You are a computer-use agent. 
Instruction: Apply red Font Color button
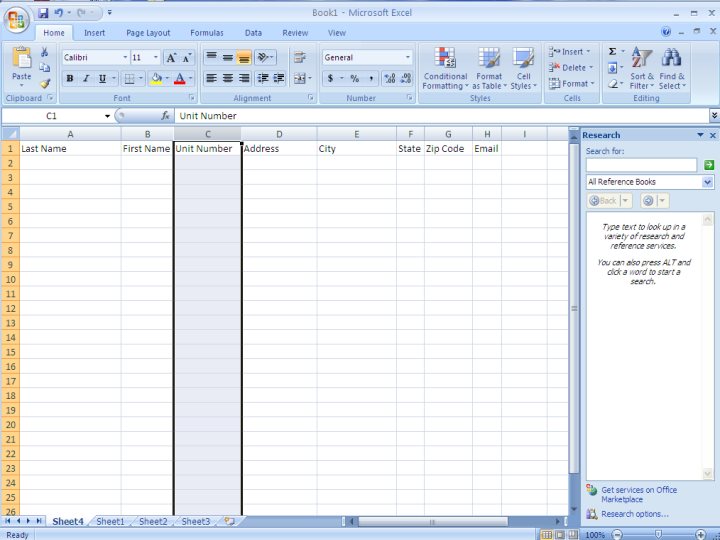tap(180, 79)
